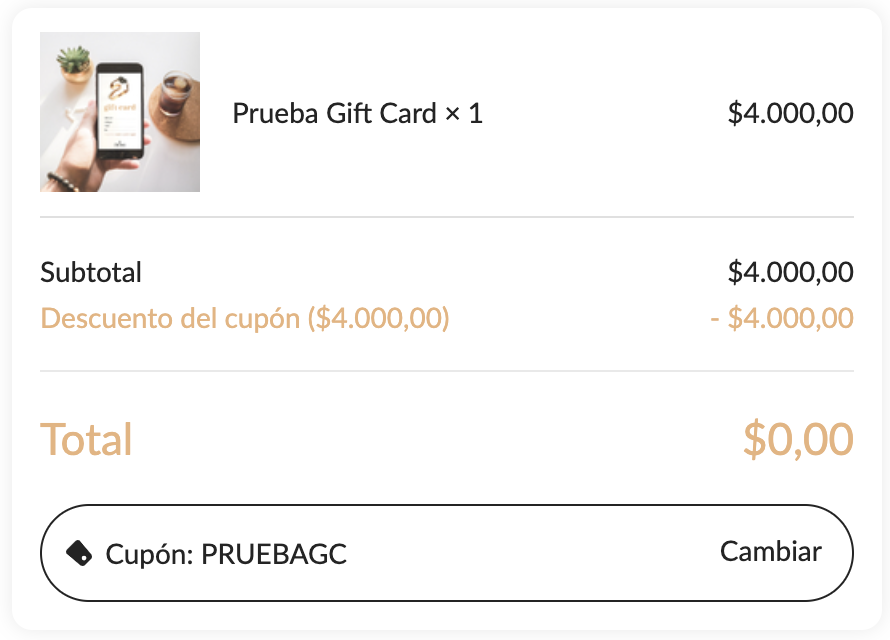Click the coffee glass in product image
The width and height of the screenshot is (890, 640).
pos(174,94)
